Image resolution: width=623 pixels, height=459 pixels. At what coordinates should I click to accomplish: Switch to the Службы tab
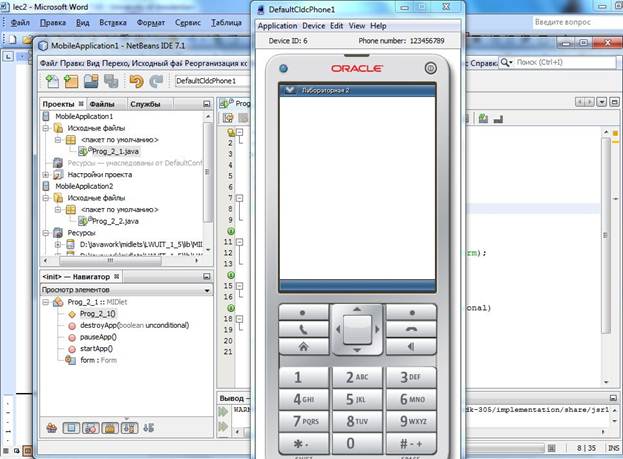click(x=145, y=104)
